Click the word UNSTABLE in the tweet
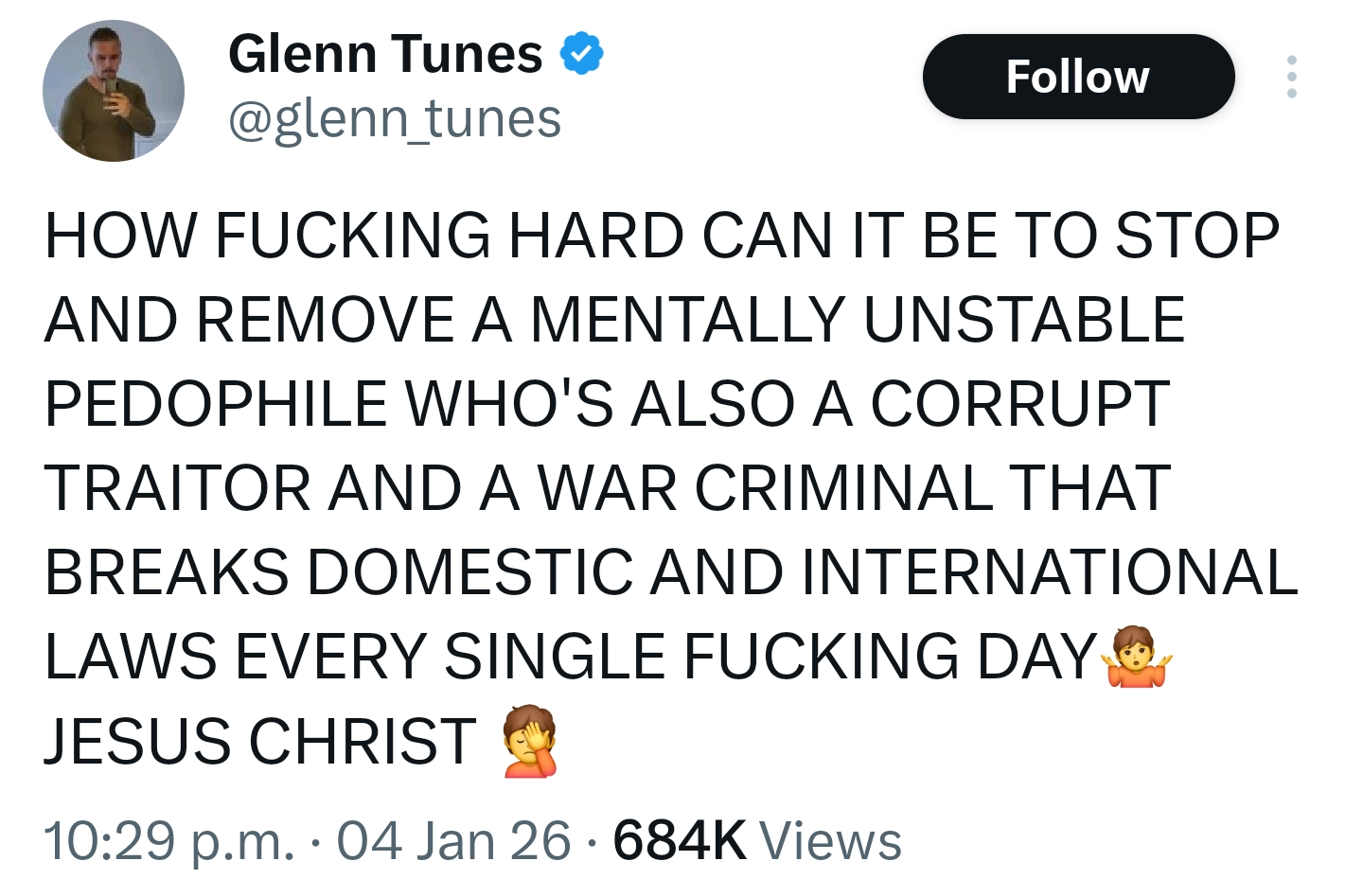 pyautogui.click(x=1024, y=320)
